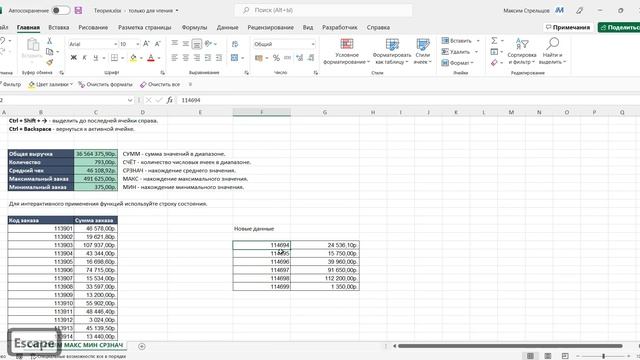Open Сортировка и фильтр menu
The height and width of the screenshot is (360, 640).
(522, 51)
